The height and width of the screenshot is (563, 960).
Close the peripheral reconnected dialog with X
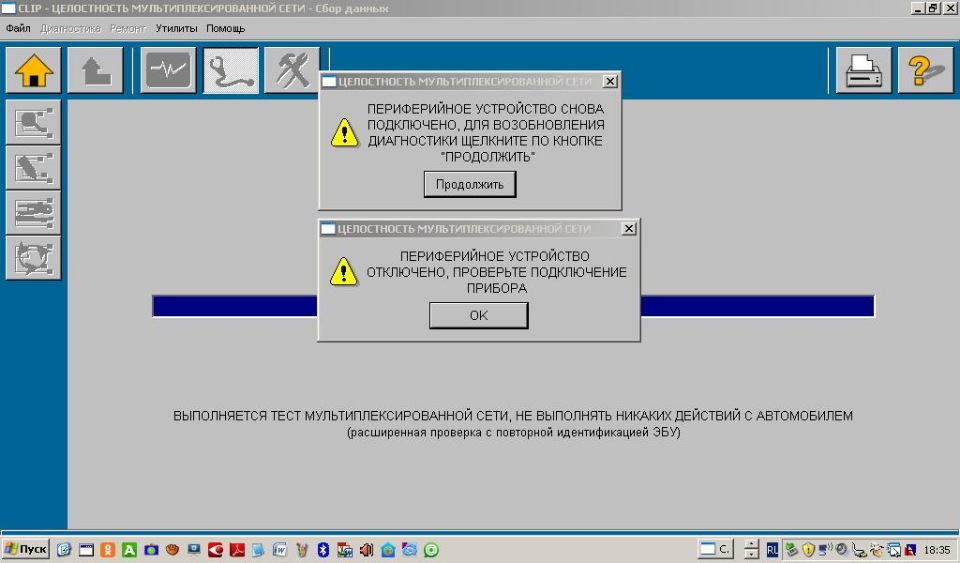click(610, 81)
